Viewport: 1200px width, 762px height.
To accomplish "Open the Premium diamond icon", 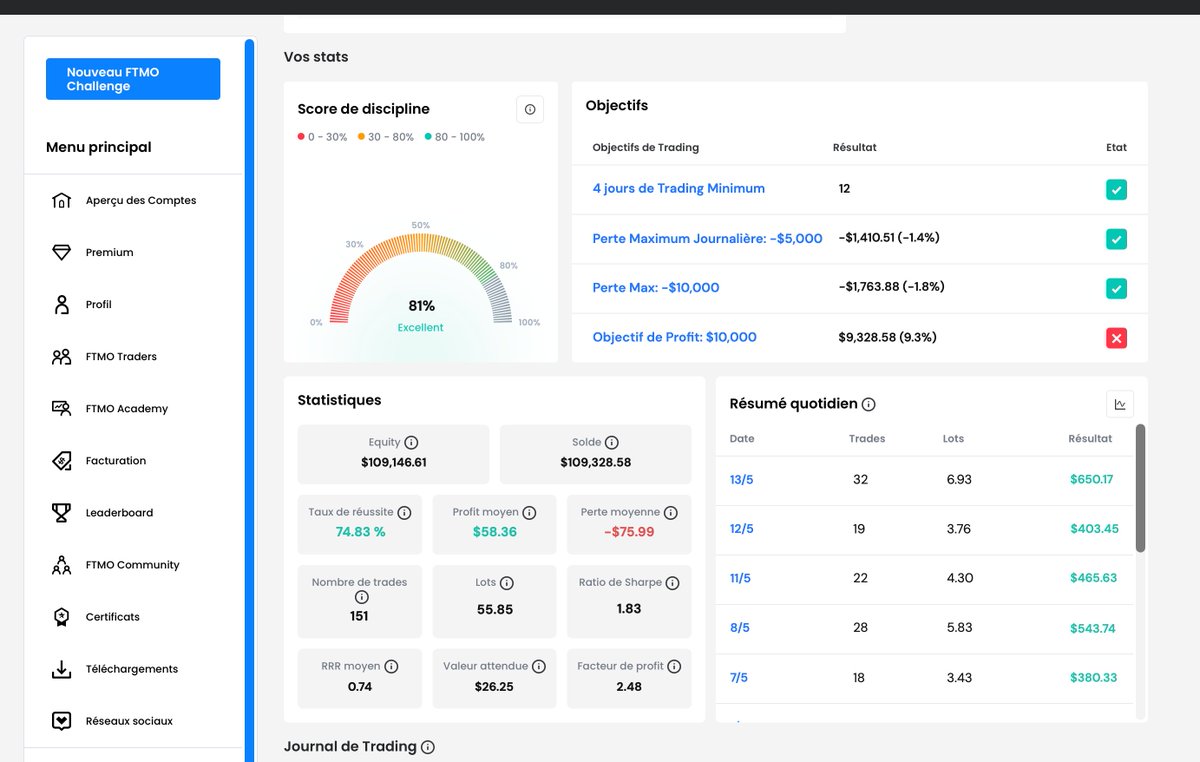I will (x=61, y=253).
